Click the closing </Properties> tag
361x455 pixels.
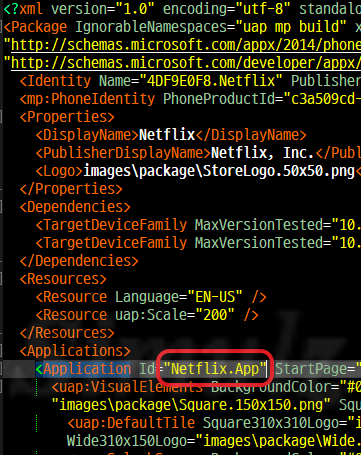(71, 189)
